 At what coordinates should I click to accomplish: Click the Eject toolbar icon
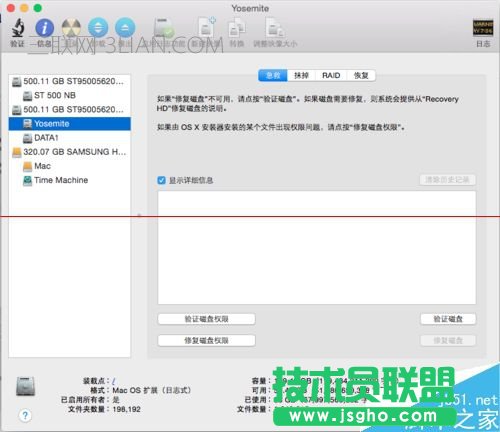point(125,28)
